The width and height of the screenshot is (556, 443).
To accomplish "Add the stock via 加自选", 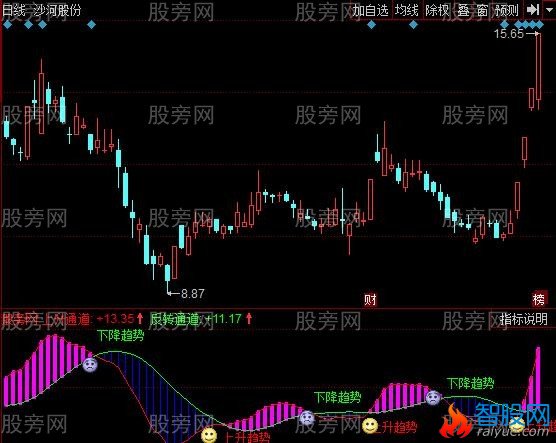I will [x=370, y=10].
